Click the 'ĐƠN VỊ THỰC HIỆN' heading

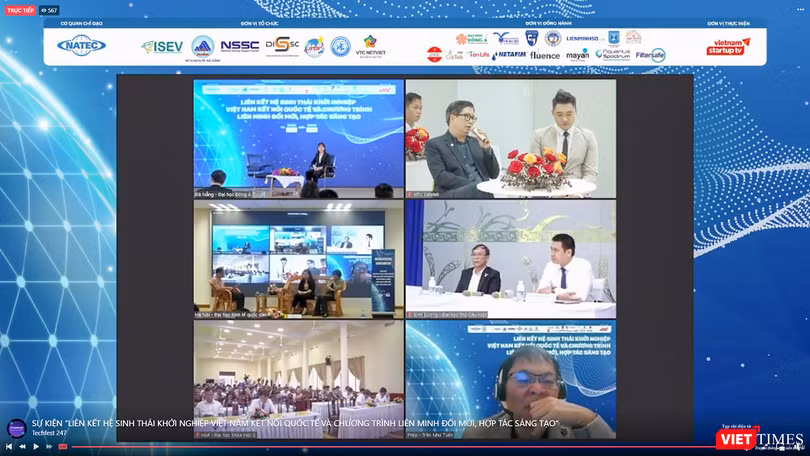pyautogui.click(x=728, y=24)
